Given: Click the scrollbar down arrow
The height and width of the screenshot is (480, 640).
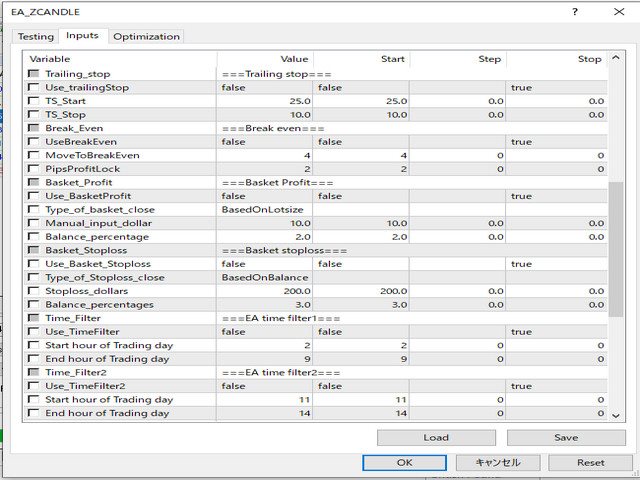Looking at the screenshot, I should [615, 415].
